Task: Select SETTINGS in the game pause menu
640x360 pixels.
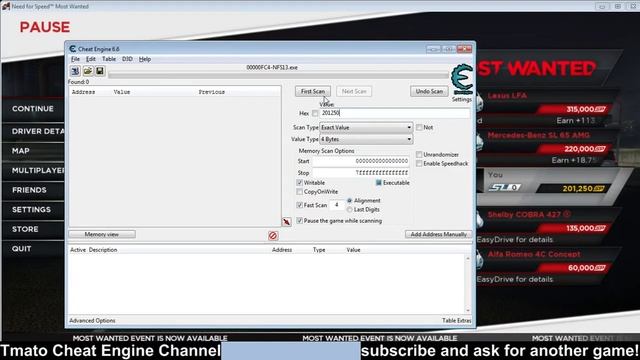Action: click(31, 210)
